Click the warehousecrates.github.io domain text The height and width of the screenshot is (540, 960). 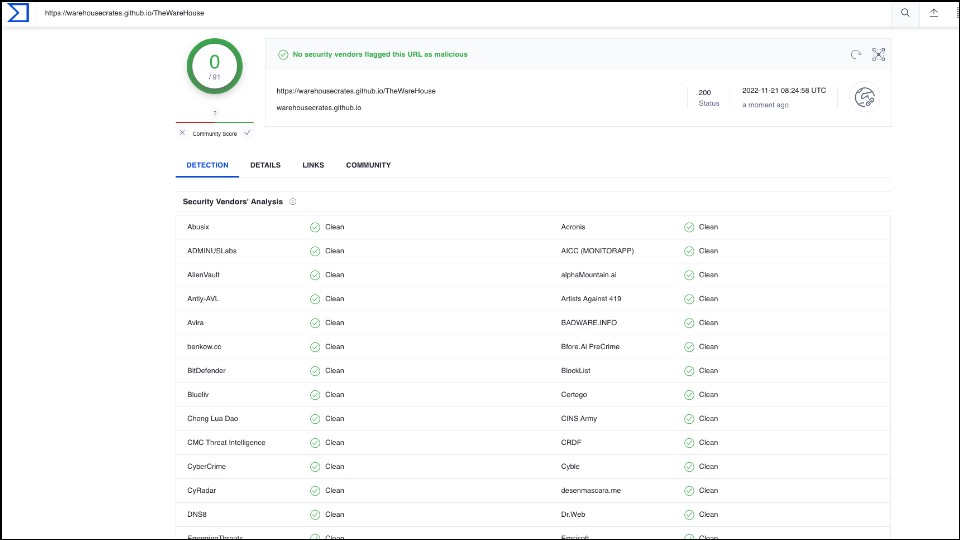tap(318, 108)
